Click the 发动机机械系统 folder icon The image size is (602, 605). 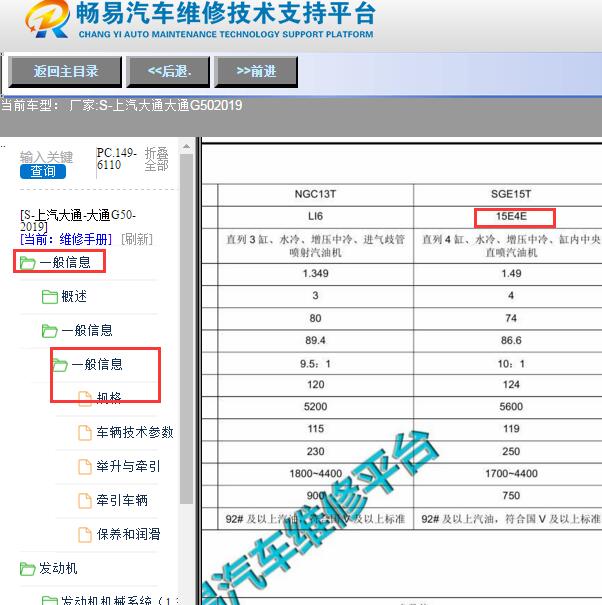(49, 600)
